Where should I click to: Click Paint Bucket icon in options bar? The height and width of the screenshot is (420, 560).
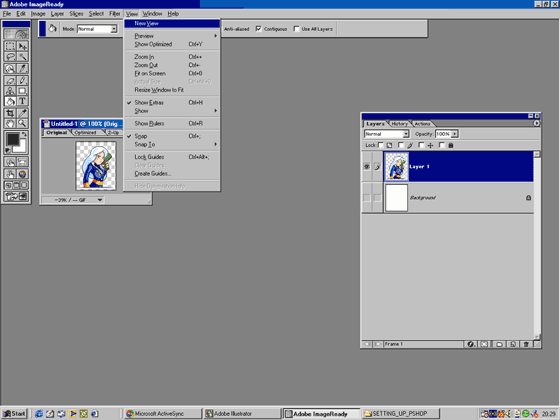point(52,29)
